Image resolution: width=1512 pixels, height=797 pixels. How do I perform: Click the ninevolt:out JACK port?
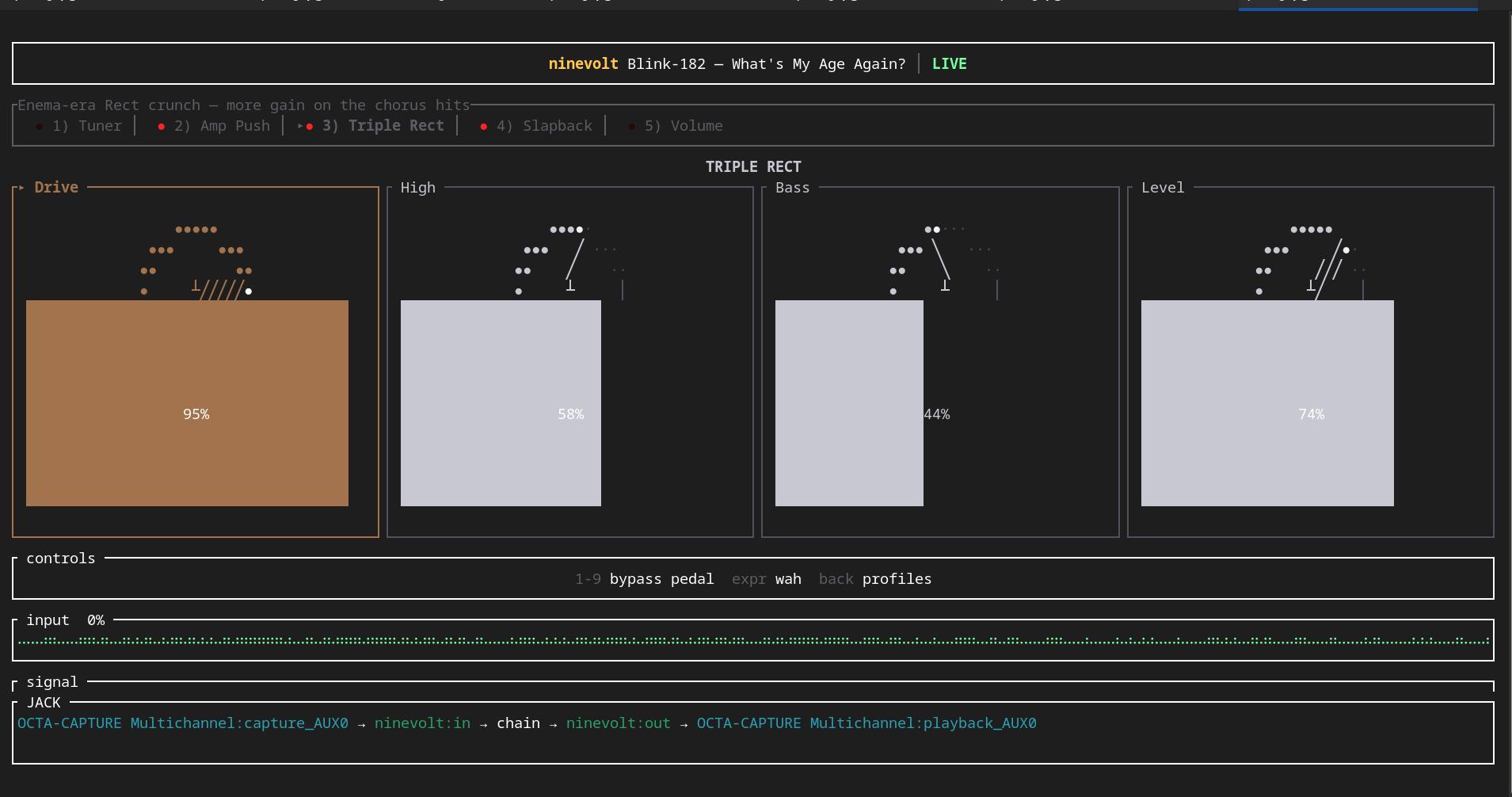(618, 723)
